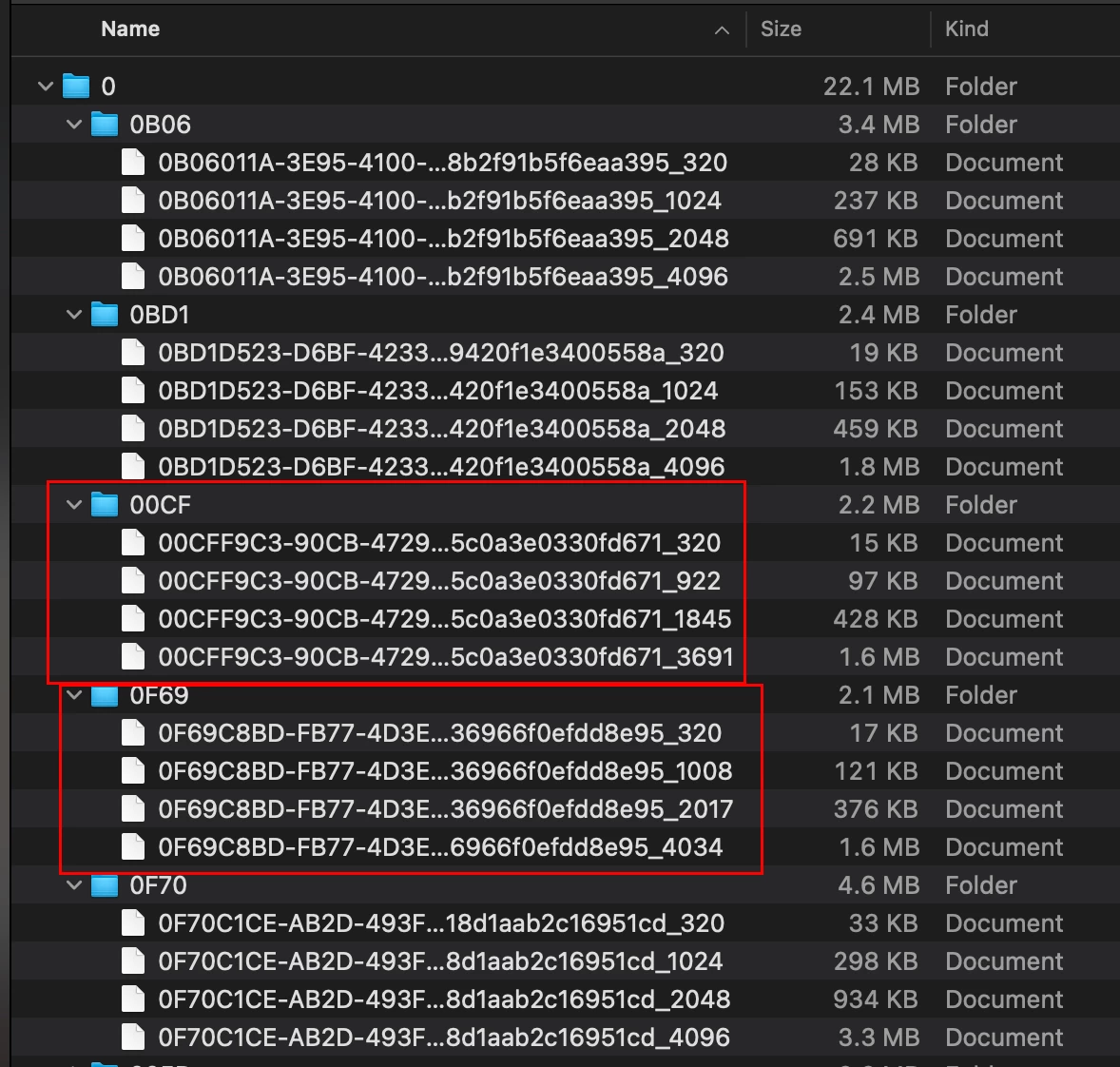Click document icon of 0F69C8BD file ending _2017
This screenshot has width=1120, height=1067.
[133, 808]
